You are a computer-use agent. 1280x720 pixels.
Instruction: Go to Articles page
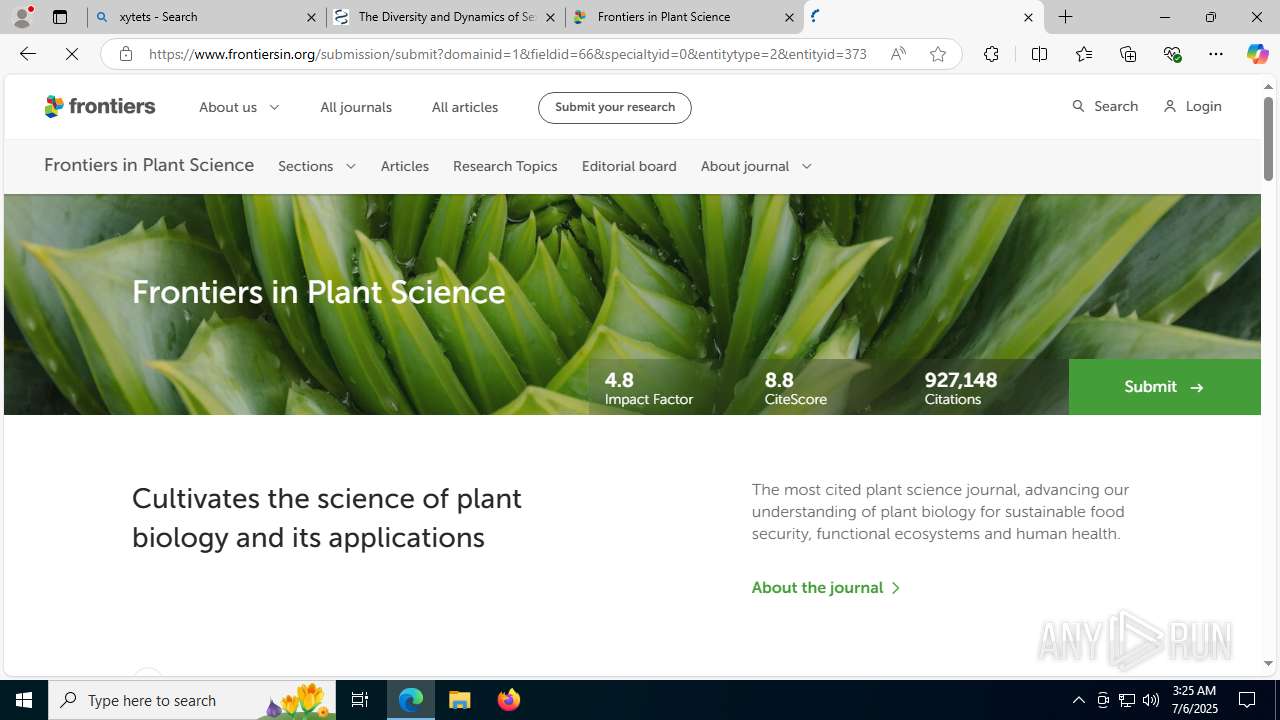pyautogui.click(x=405, y=166)
